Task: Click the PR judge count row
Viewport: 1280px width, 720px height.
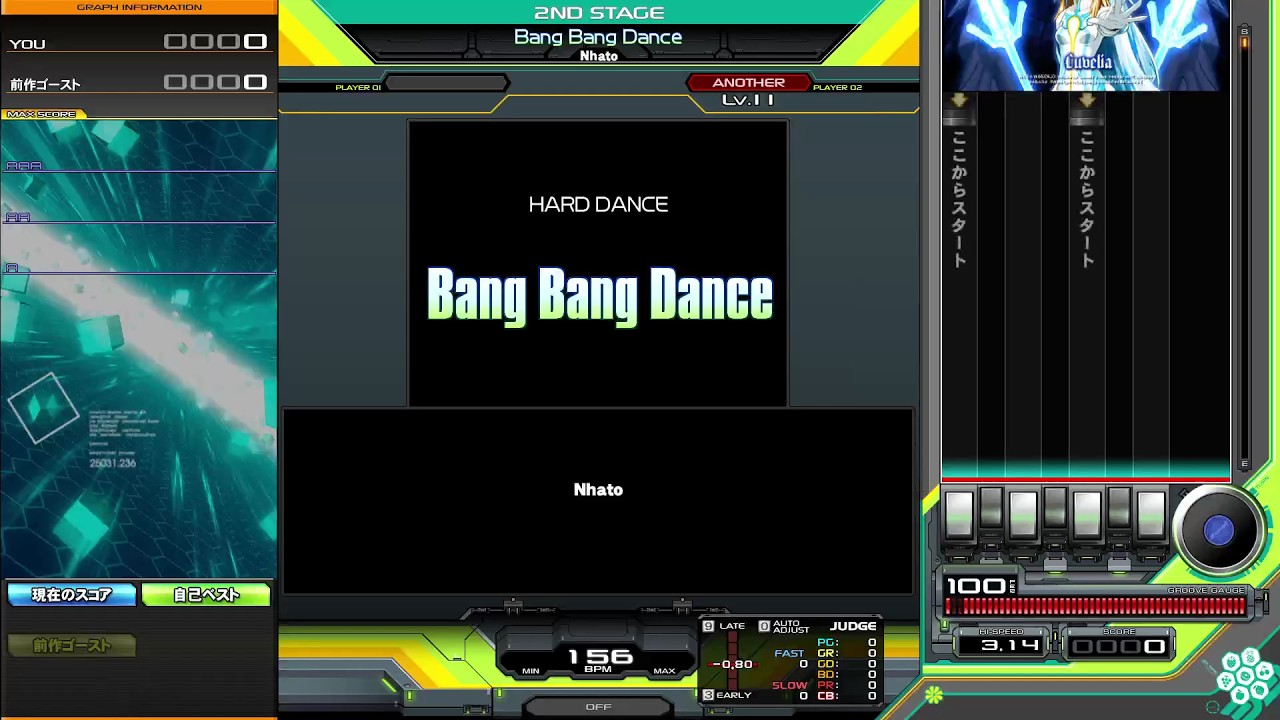Action: [846, 685]
